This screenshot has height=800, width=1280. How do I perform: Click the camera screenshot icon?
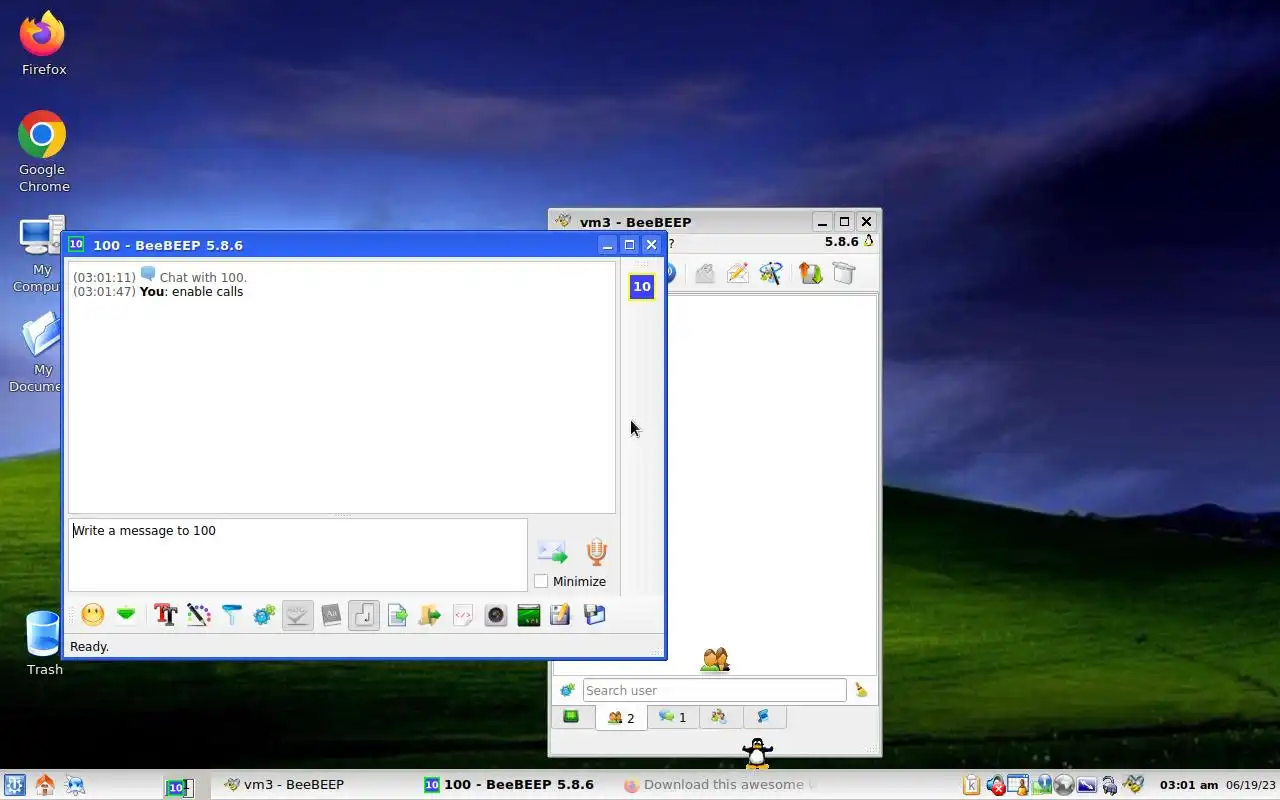[496, 615]
